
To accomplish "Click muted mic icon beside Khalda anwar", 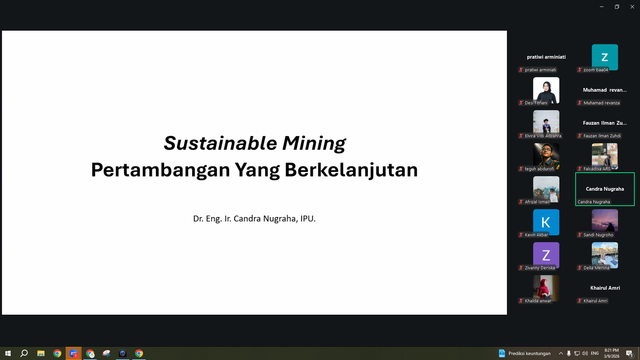I will 521,301.
